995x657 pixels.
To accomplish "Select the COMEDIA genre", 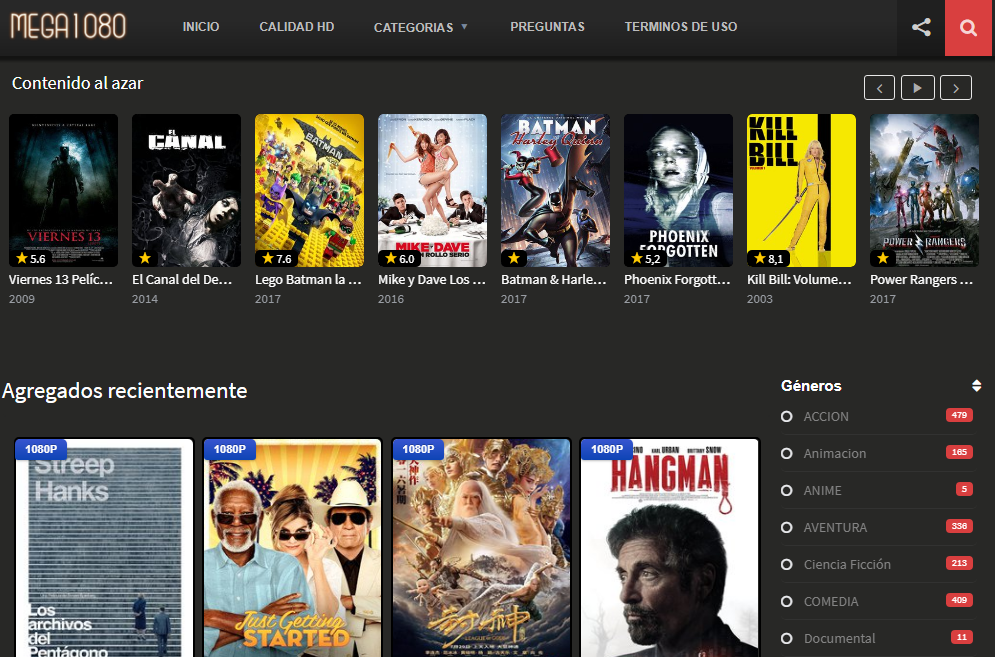I will pos(831,601).
